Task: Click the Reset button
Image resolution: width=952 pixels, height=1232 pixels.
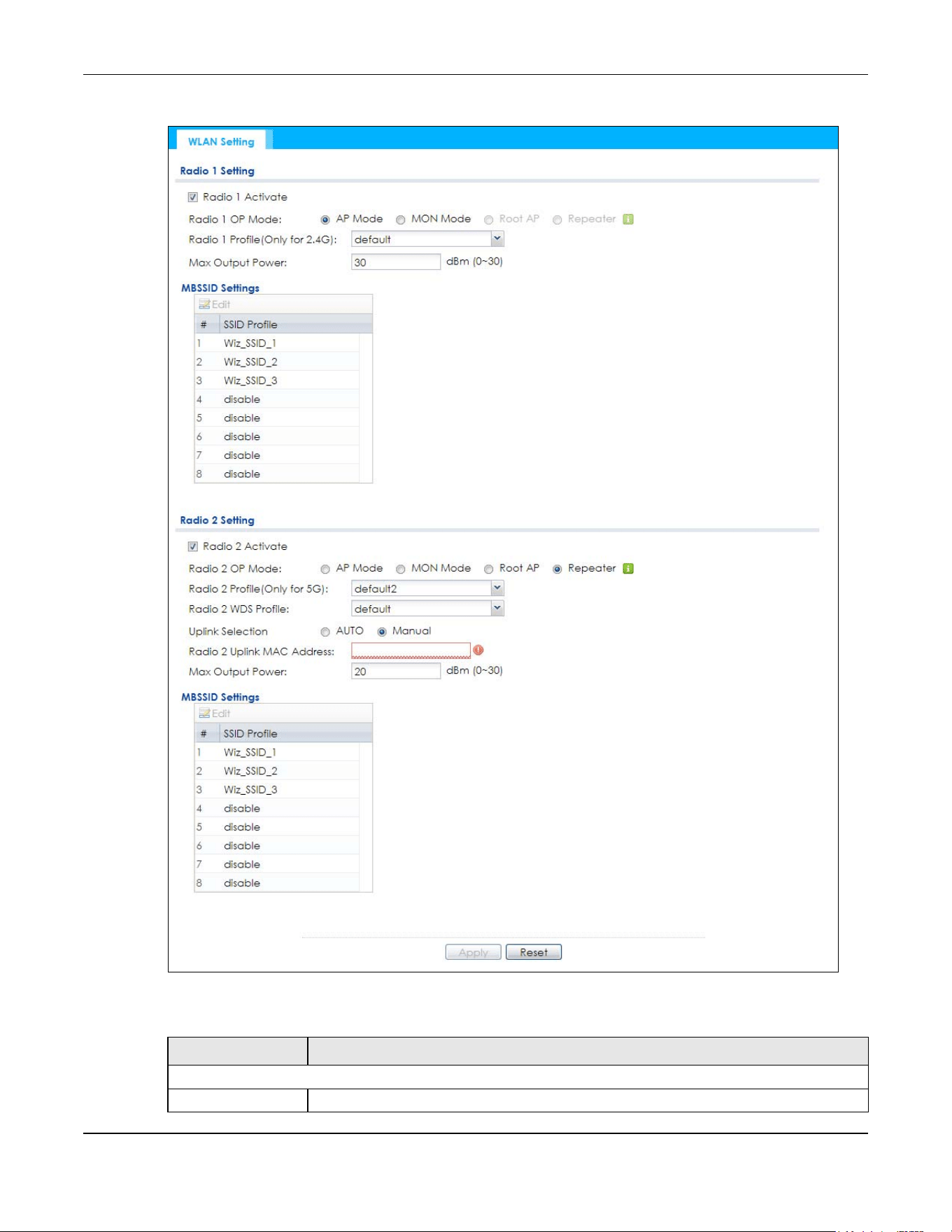Action: tap(534, 952)
